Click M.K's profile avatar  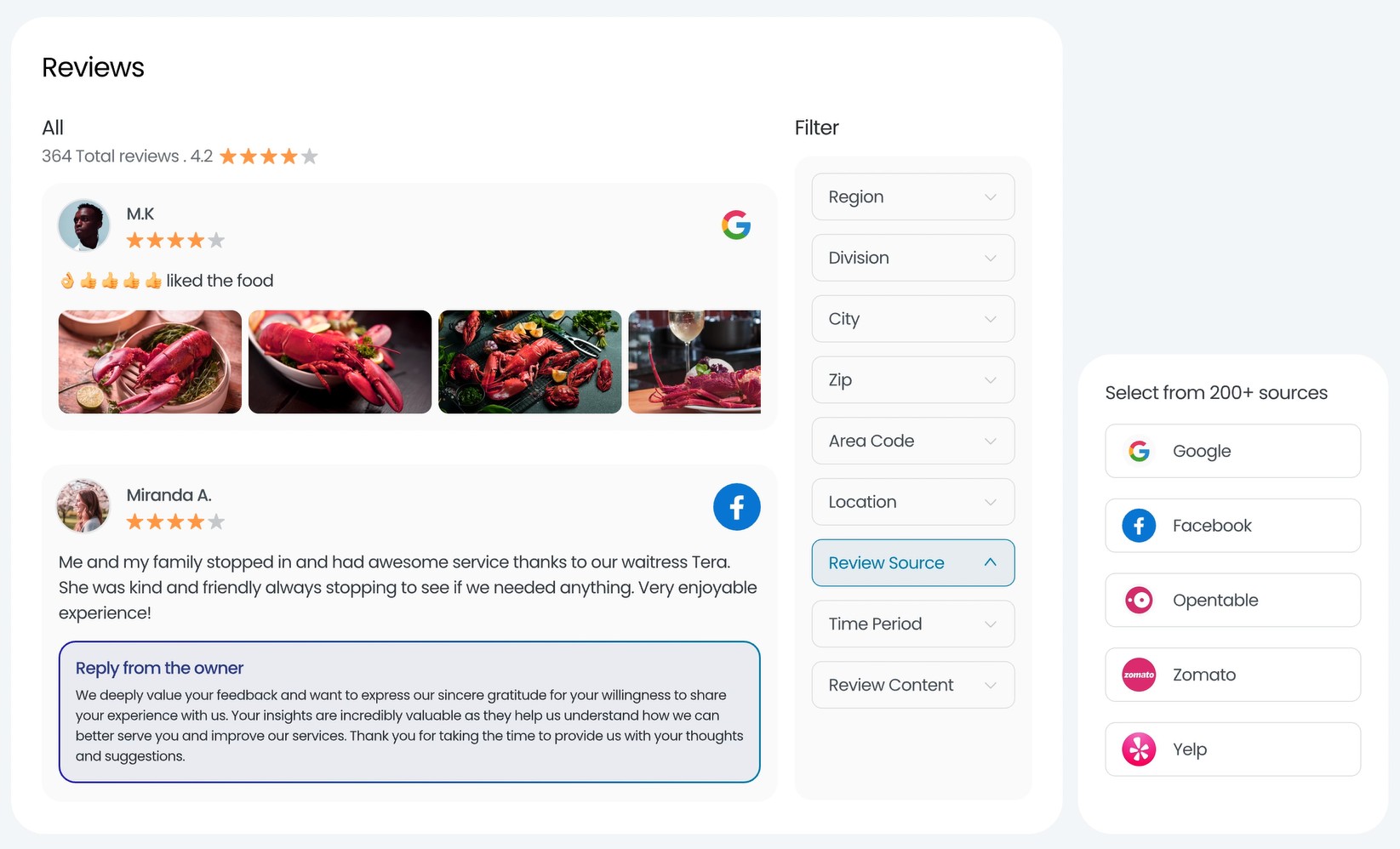click(83, 225)
